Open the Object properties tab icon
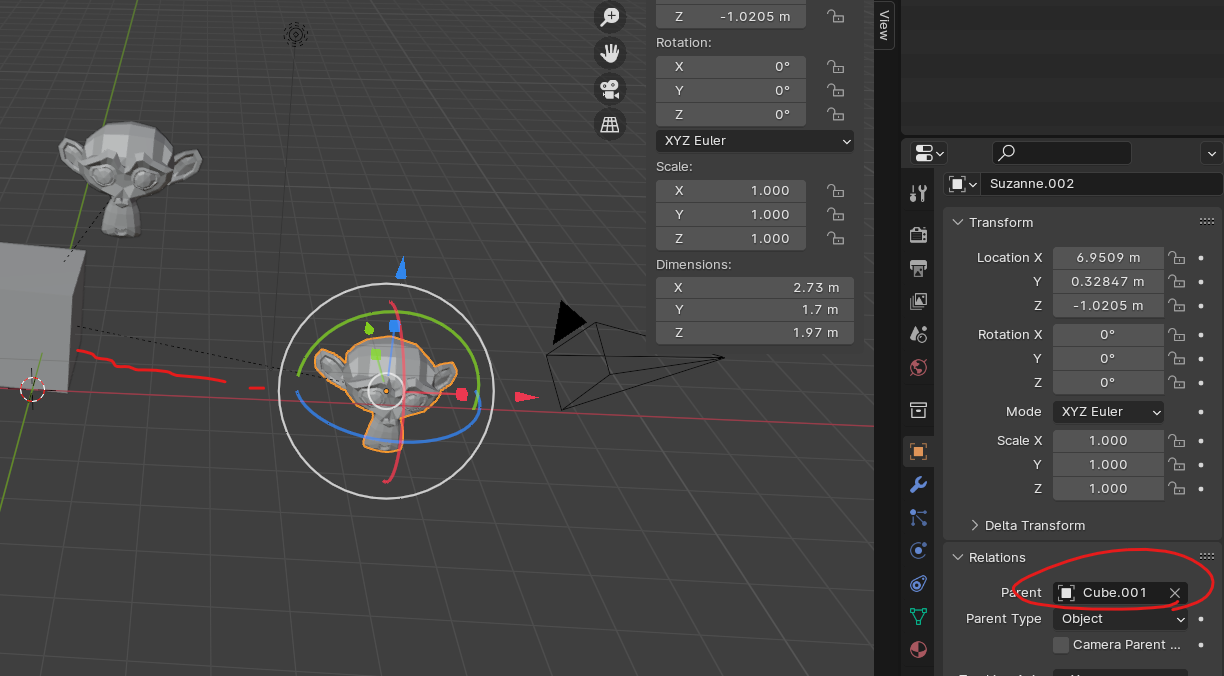Viewport: 1224px width, 676px height. pyautogui.click(x=918, y=452)
